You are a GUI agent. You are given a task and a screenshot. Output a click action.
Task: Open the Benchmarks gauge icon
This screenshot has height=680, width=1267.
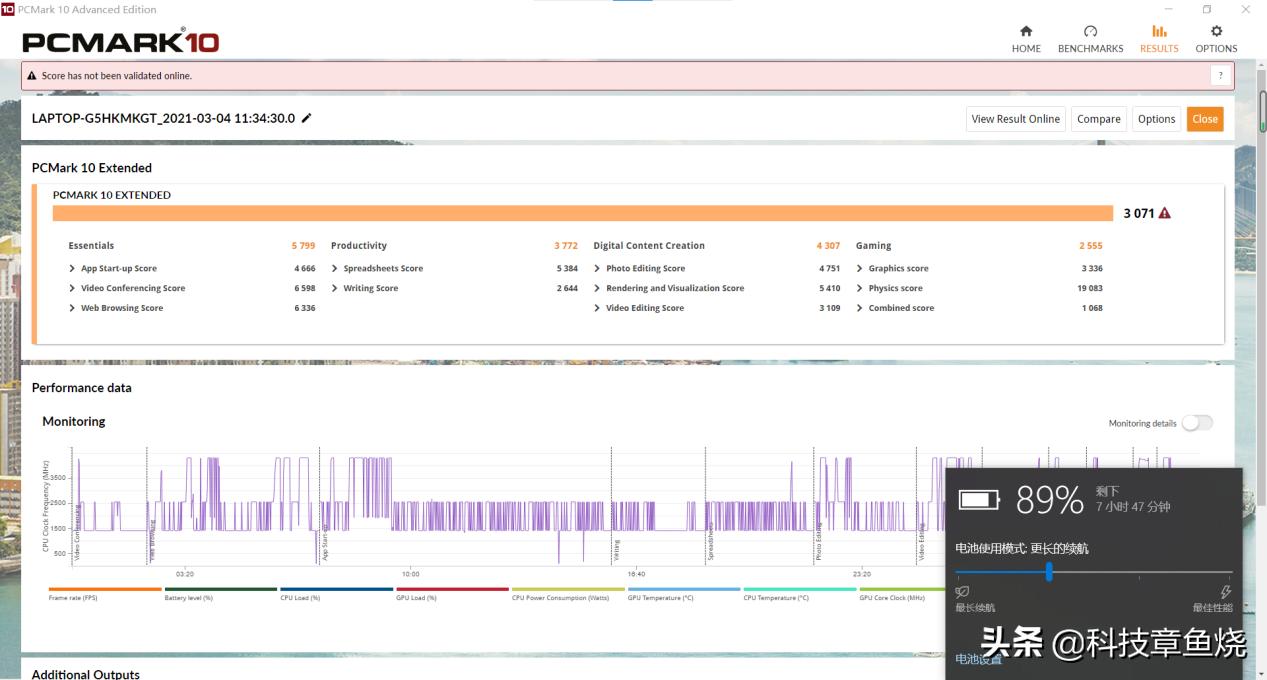[x=1090, y=32]
